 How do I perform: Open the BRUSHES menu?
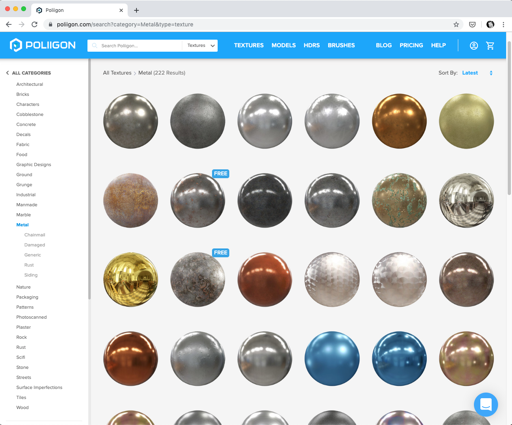pos(341,45)
